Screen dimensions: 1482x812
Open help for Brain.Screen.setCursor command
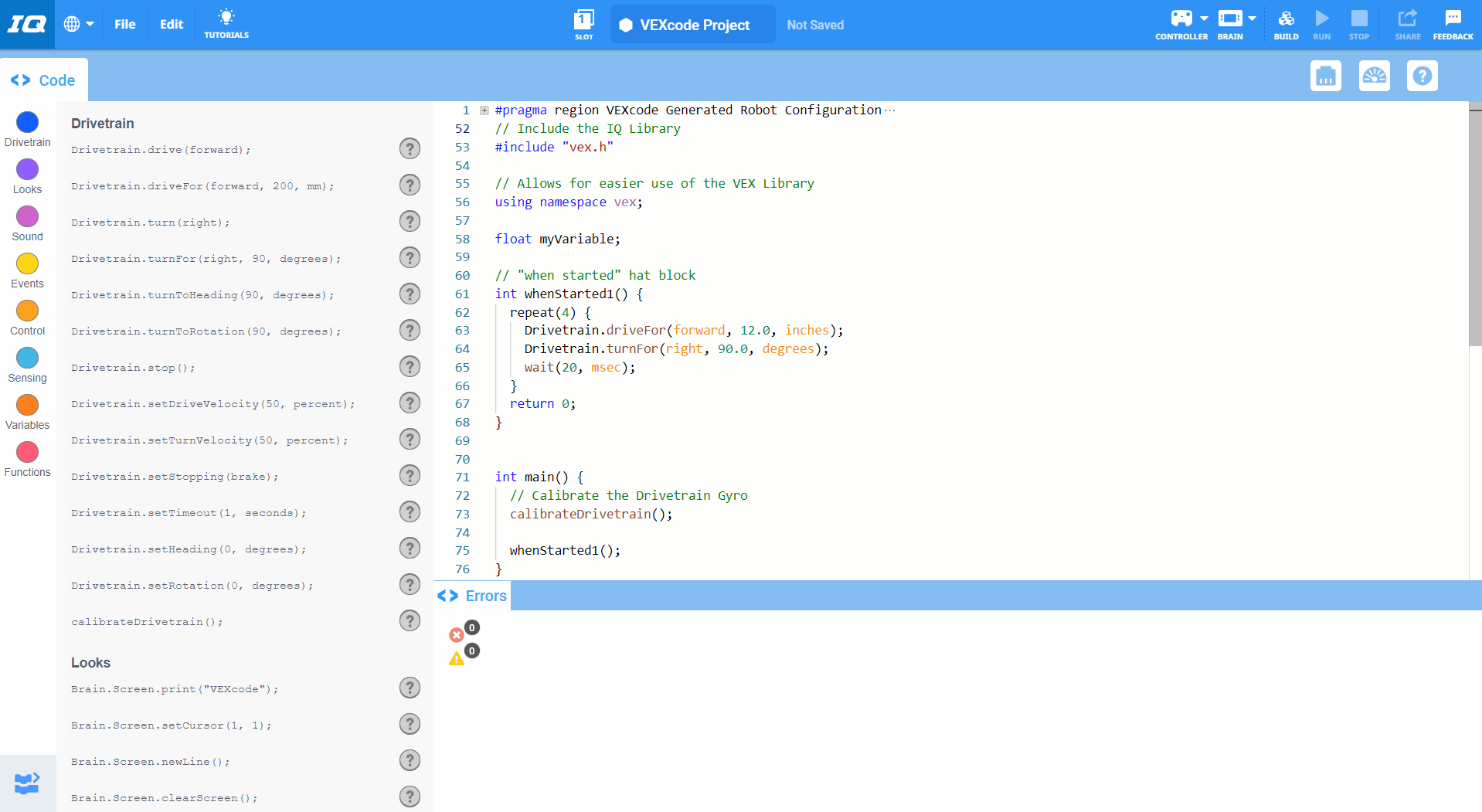(x=410, y=724)
